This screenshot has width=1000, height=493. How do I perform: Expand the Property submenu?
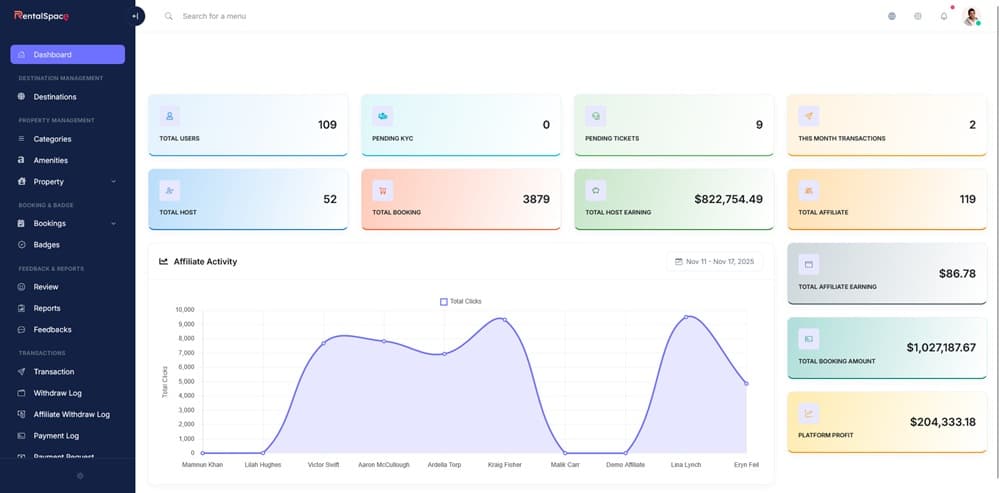pos(113,182)
